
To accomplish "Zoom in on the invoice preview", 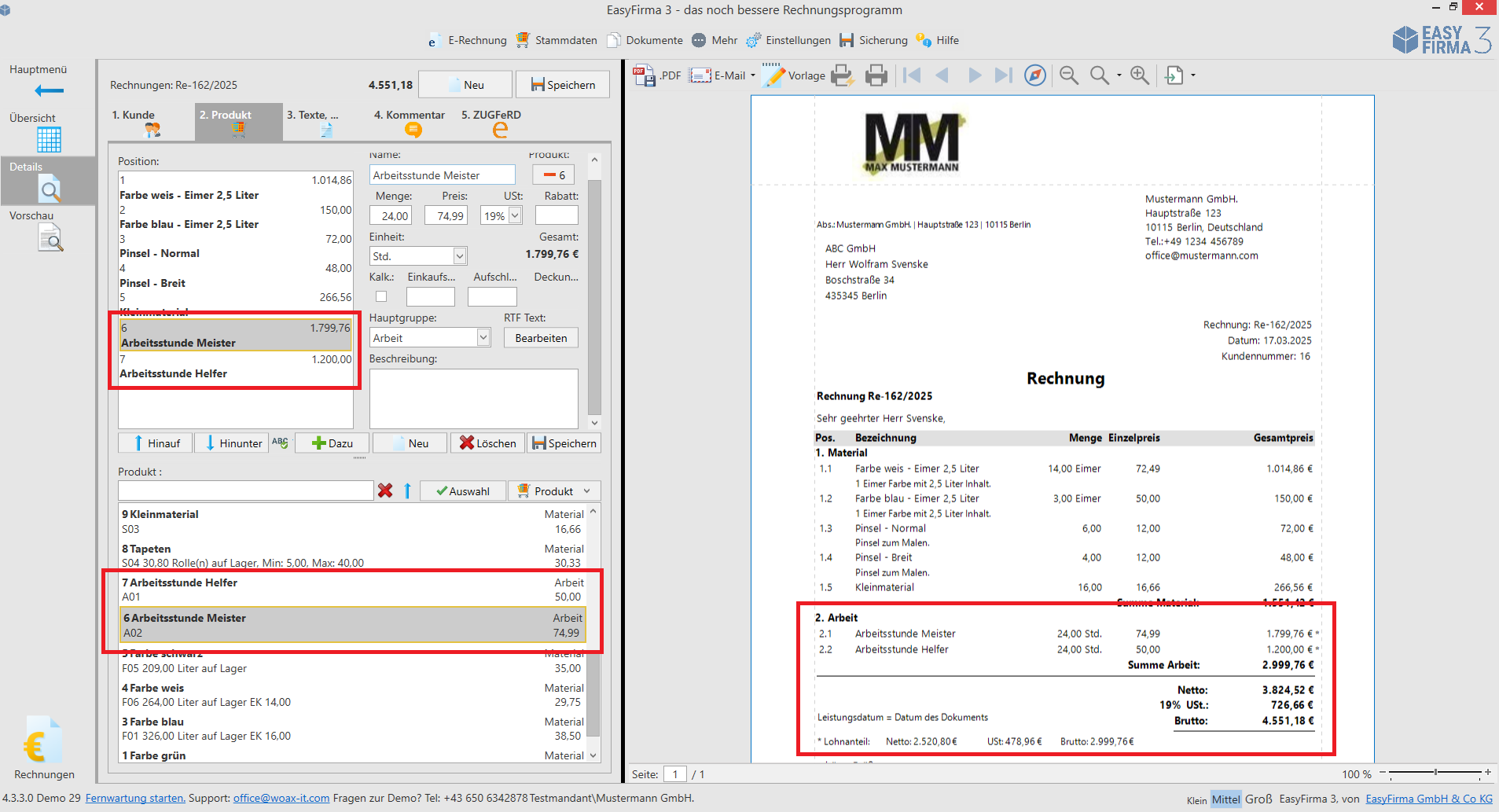I will [1139, 75].
